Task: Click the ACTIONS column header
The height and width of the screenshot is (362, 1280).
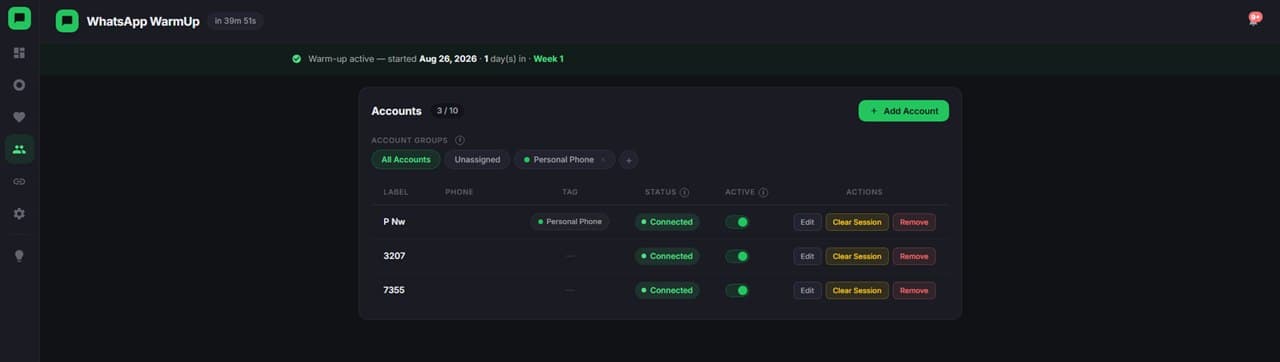Action: click(x=864, y=192)
